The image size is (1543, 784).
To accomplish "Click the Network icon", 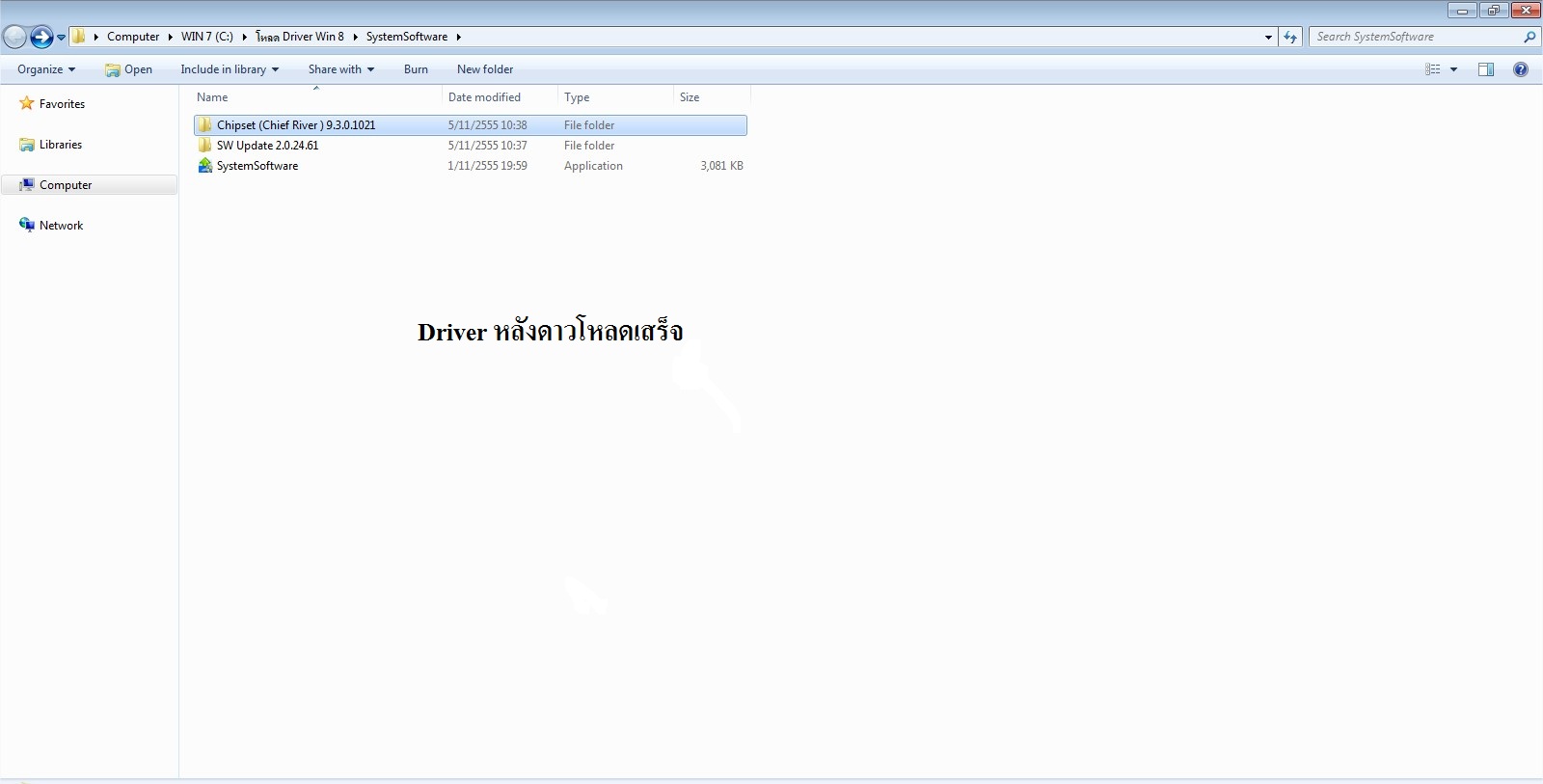I will 27,226.
